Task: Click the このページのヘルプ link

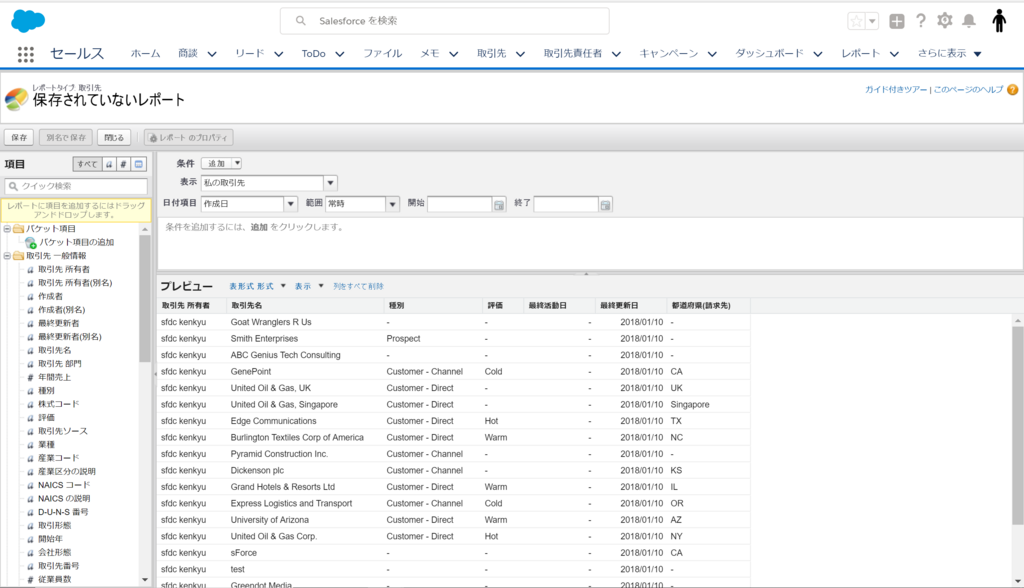Action: 968,90
